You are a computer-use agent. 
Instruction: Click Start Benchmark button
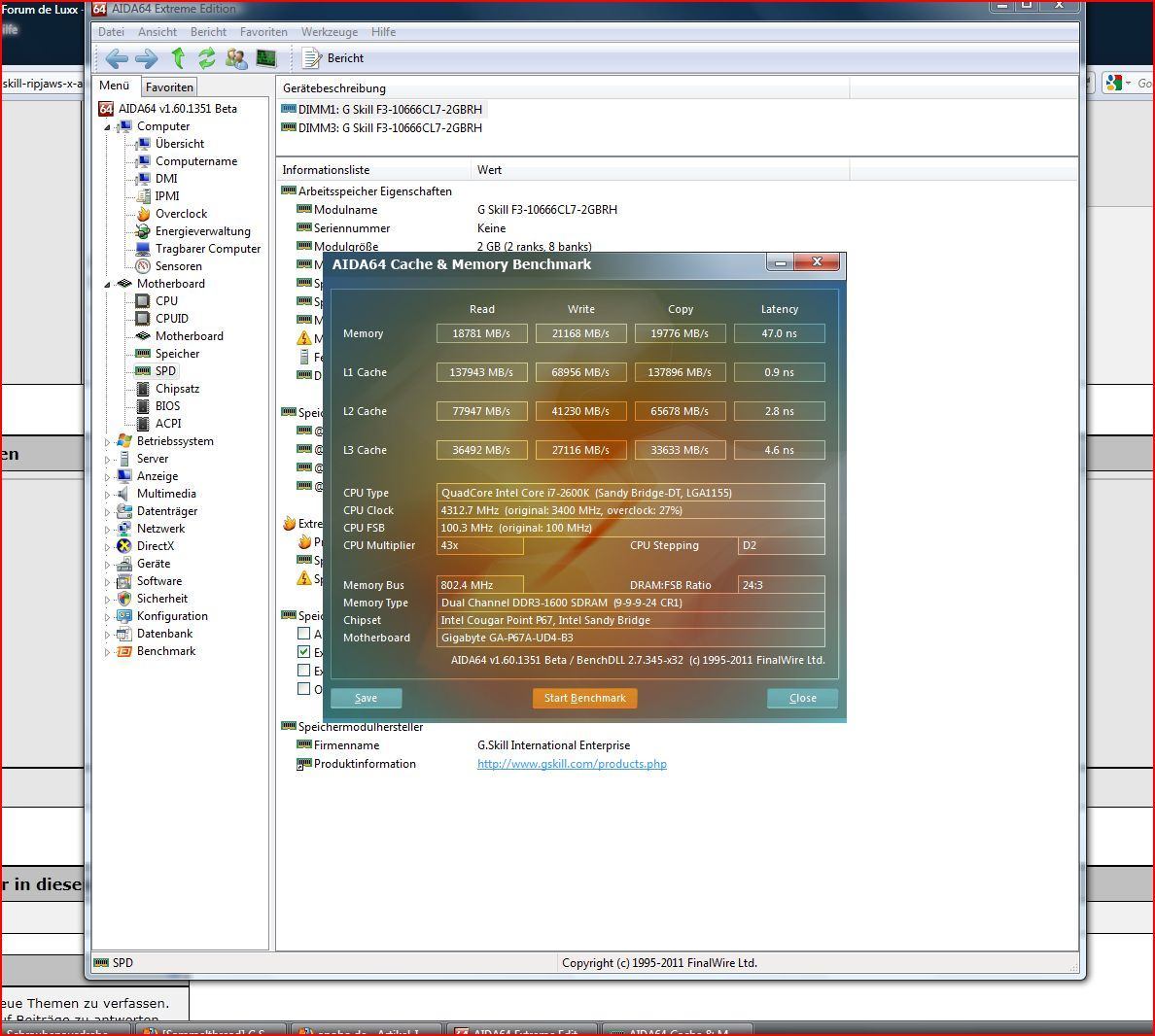(x=585, y=698)
